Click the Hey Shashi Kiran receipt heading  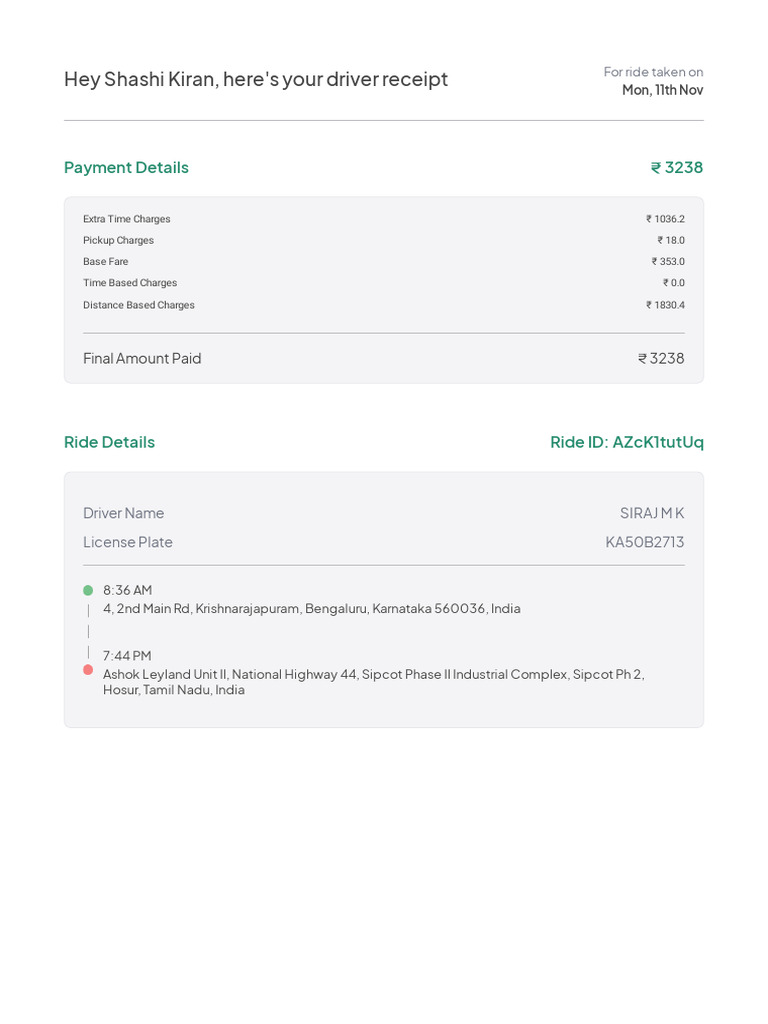click(256, 79)
